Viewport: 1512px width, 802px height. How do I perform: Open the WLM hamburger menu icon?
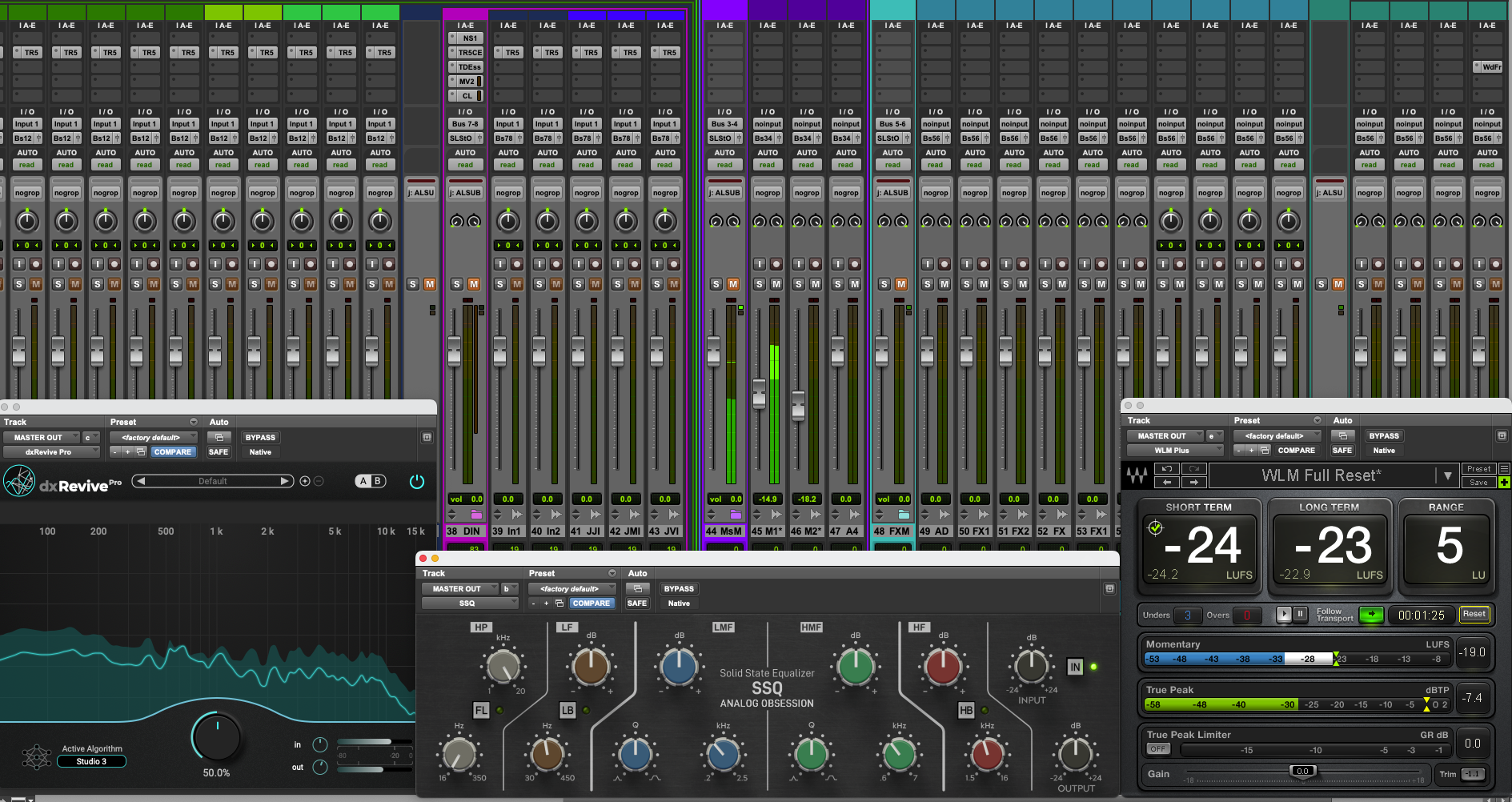point(1504,469)
